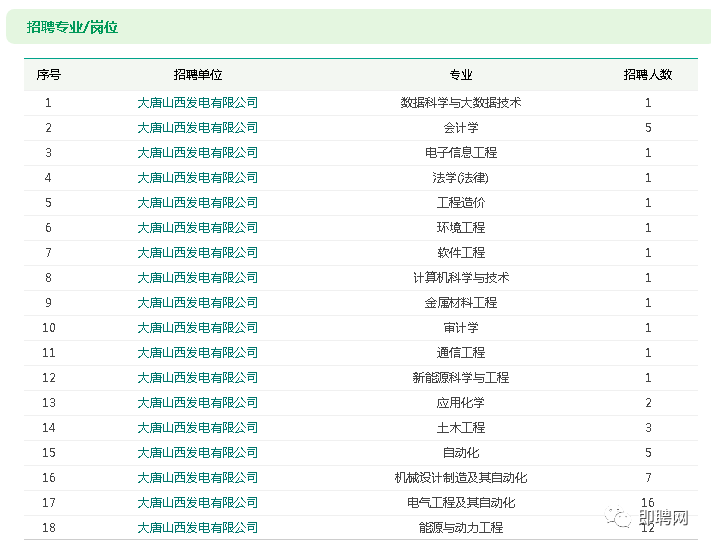Click company link in 自动化 row
Image resolution: width=711 pixels, height=548 pixels.
(x=198, y=452)
